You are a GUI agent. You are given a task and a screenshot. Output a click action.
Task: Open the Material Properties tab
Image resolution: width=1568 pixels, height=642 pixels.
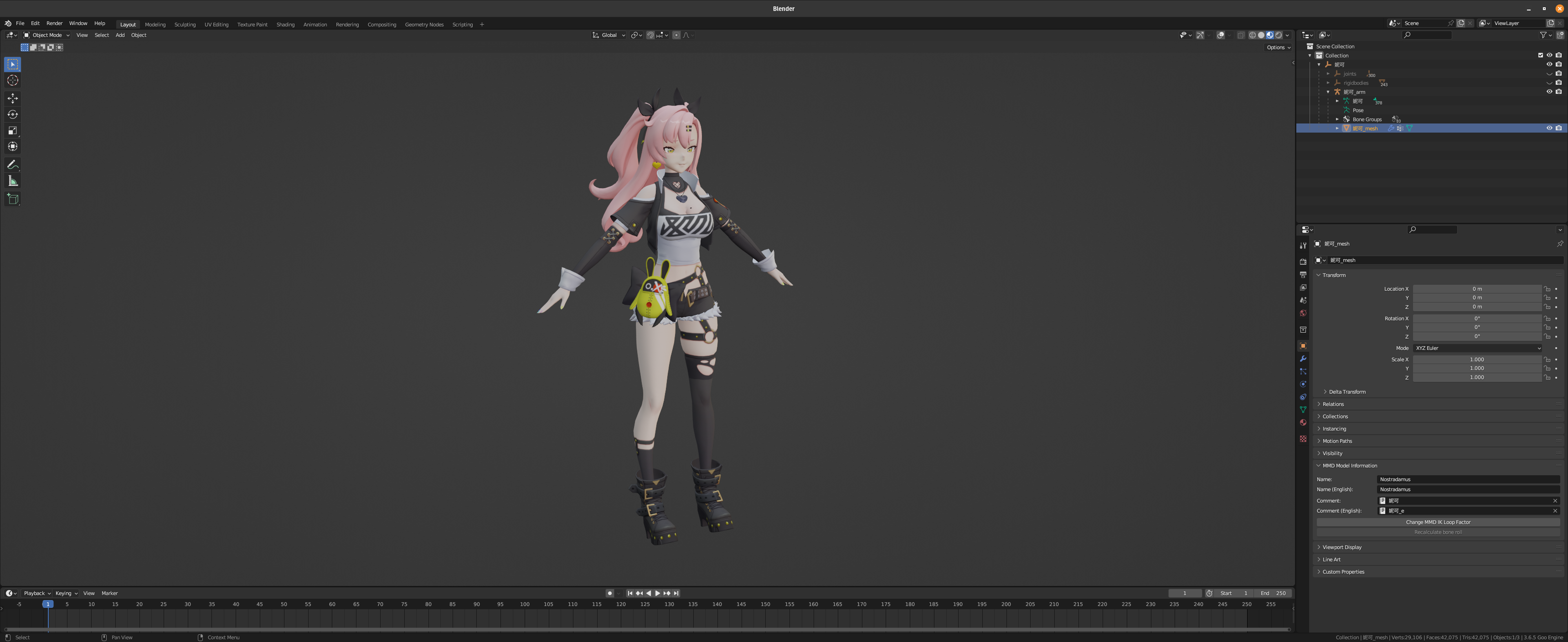(x=1303, y=422)
